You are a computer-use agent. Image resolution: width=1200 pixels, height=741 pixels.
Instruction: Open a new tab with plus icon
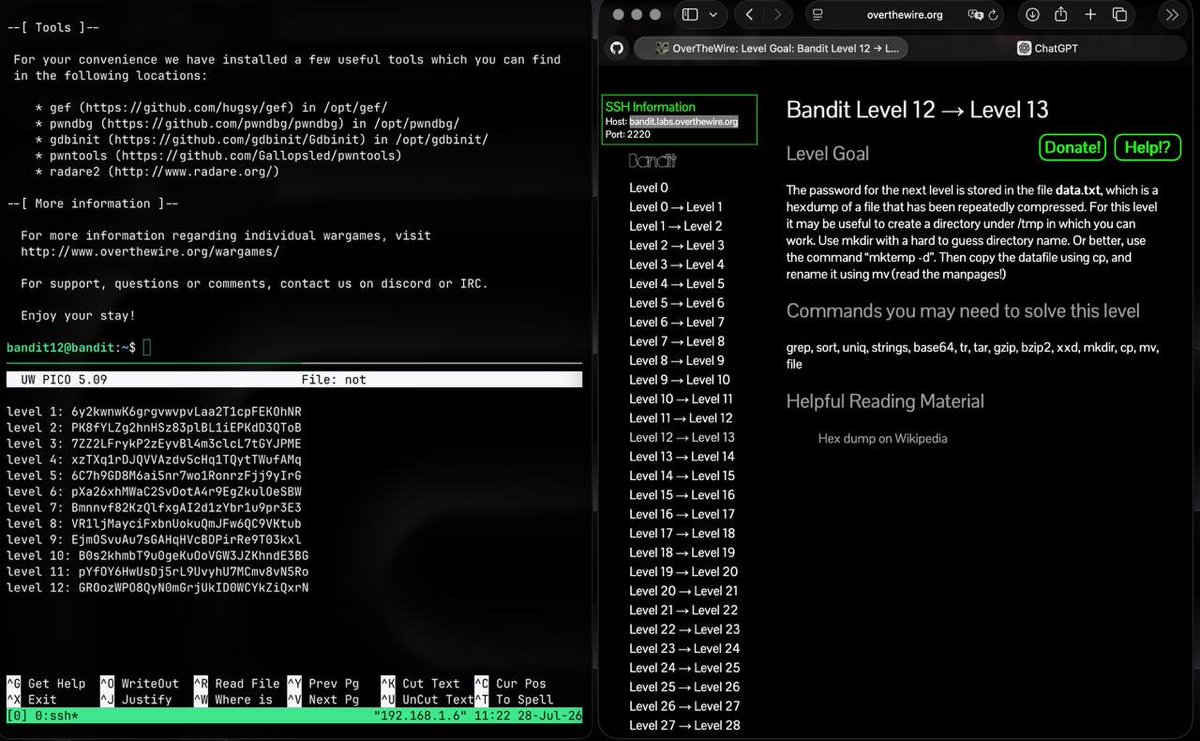[1090, 15]
